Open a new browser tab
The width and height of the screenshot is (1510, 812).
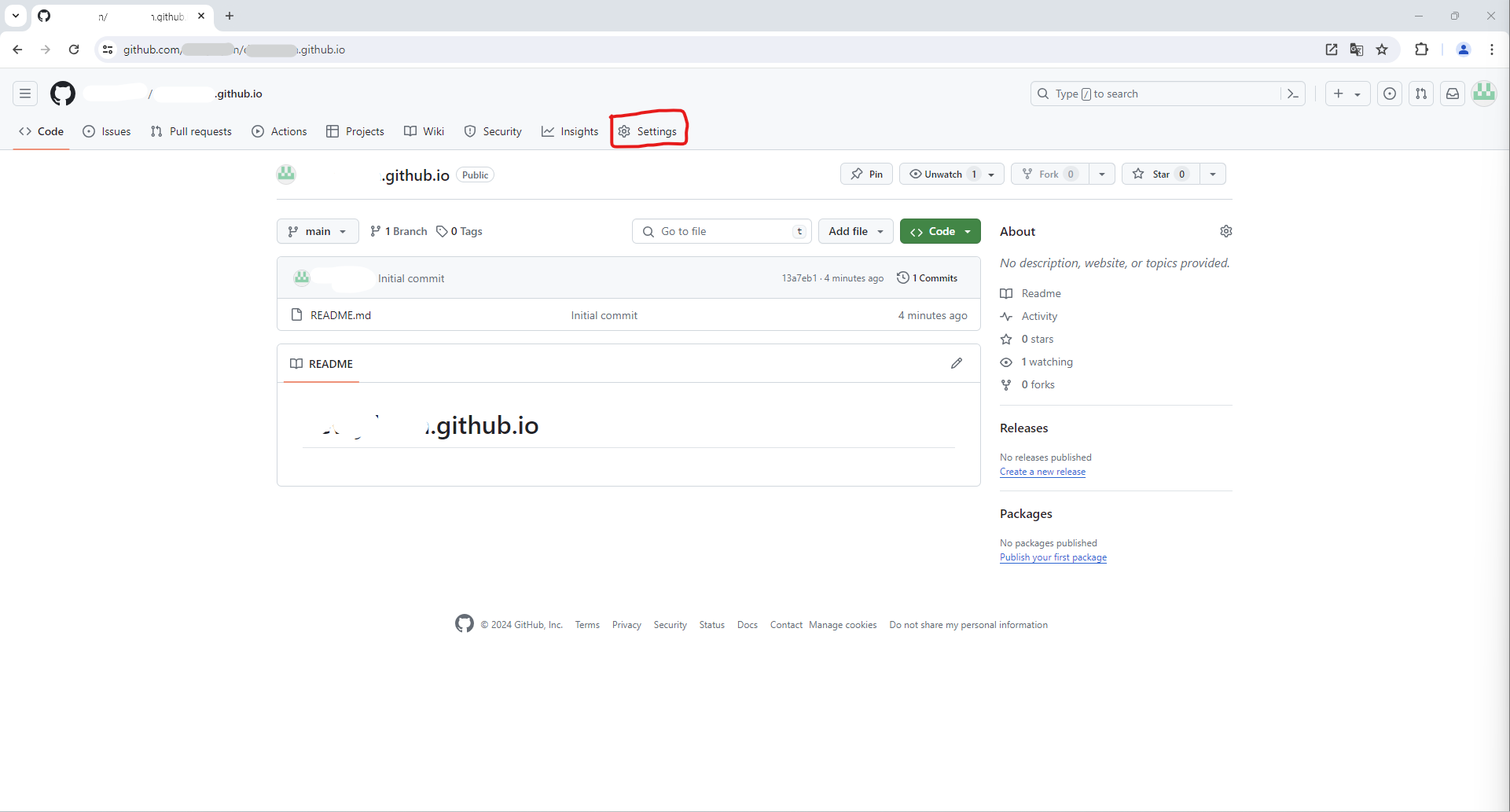[230, 16]
